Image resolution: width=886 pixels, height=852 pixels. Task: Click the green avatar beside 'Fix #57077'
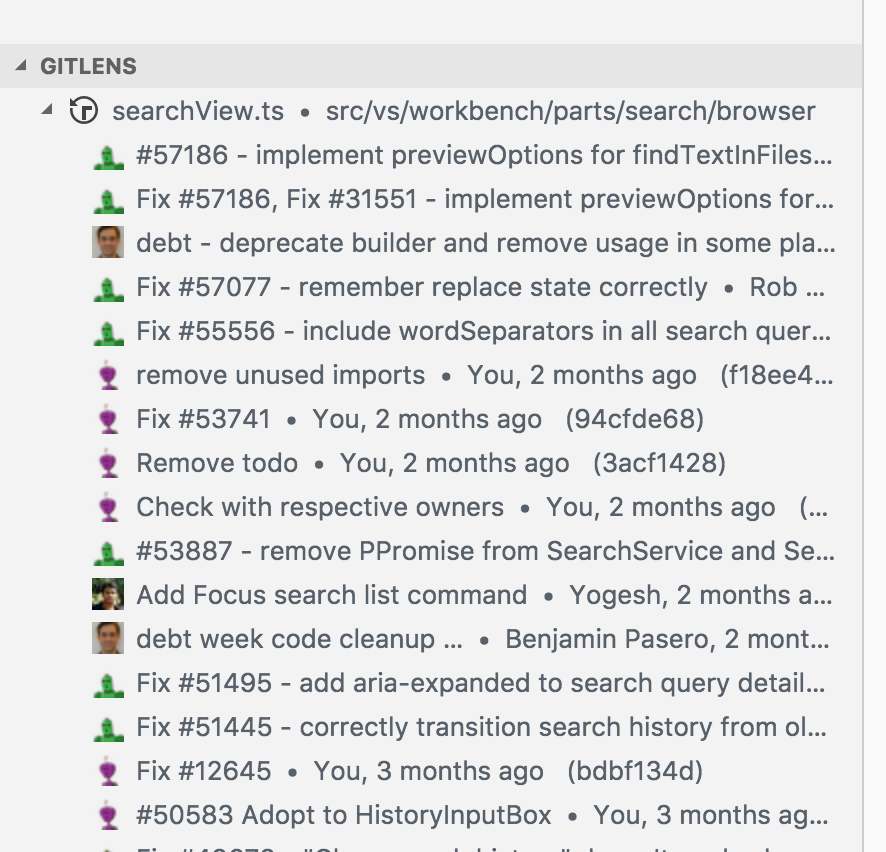(108, 287)
